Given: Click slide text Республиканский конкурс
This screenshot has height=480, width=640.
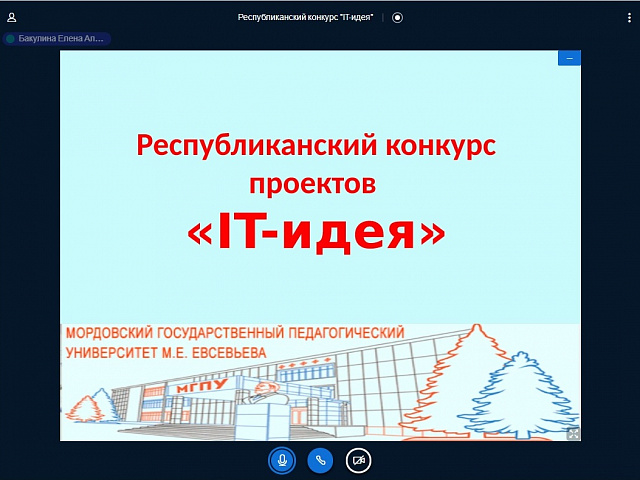Looking at the screenshot, I should click(x=316, y=145).
